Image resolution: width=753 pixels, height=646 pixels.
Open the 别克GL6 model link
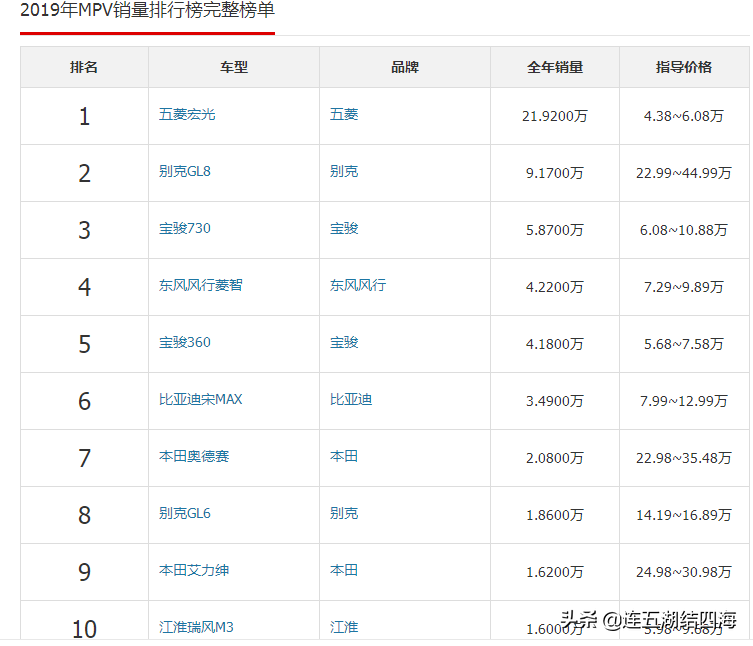[185, 513]
